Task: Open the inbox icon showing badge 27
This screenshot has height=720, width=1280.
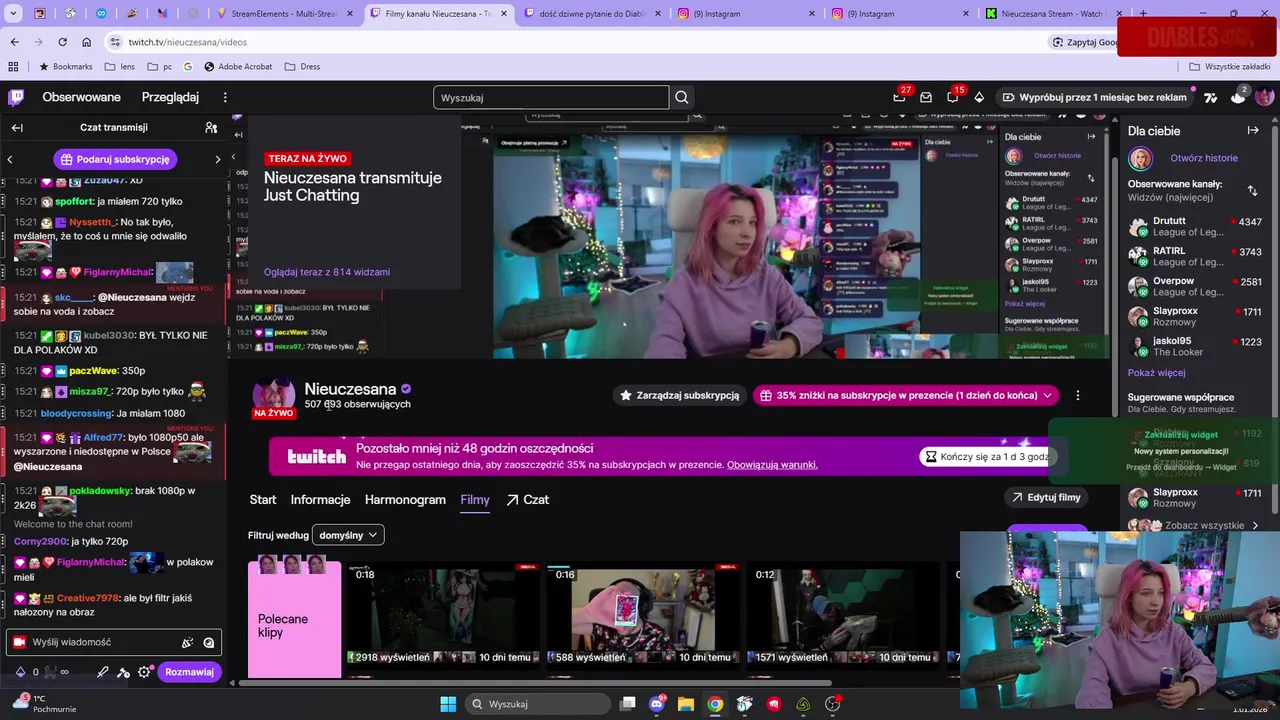Action: (x=900, y=97)
